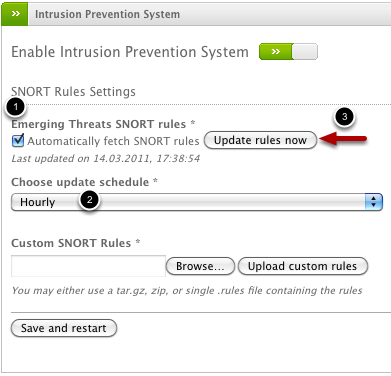This screenshot has width=391, height=376.
Task: Focus the Custom SNORT Rules file field
Action: click(x=88, y=266)
